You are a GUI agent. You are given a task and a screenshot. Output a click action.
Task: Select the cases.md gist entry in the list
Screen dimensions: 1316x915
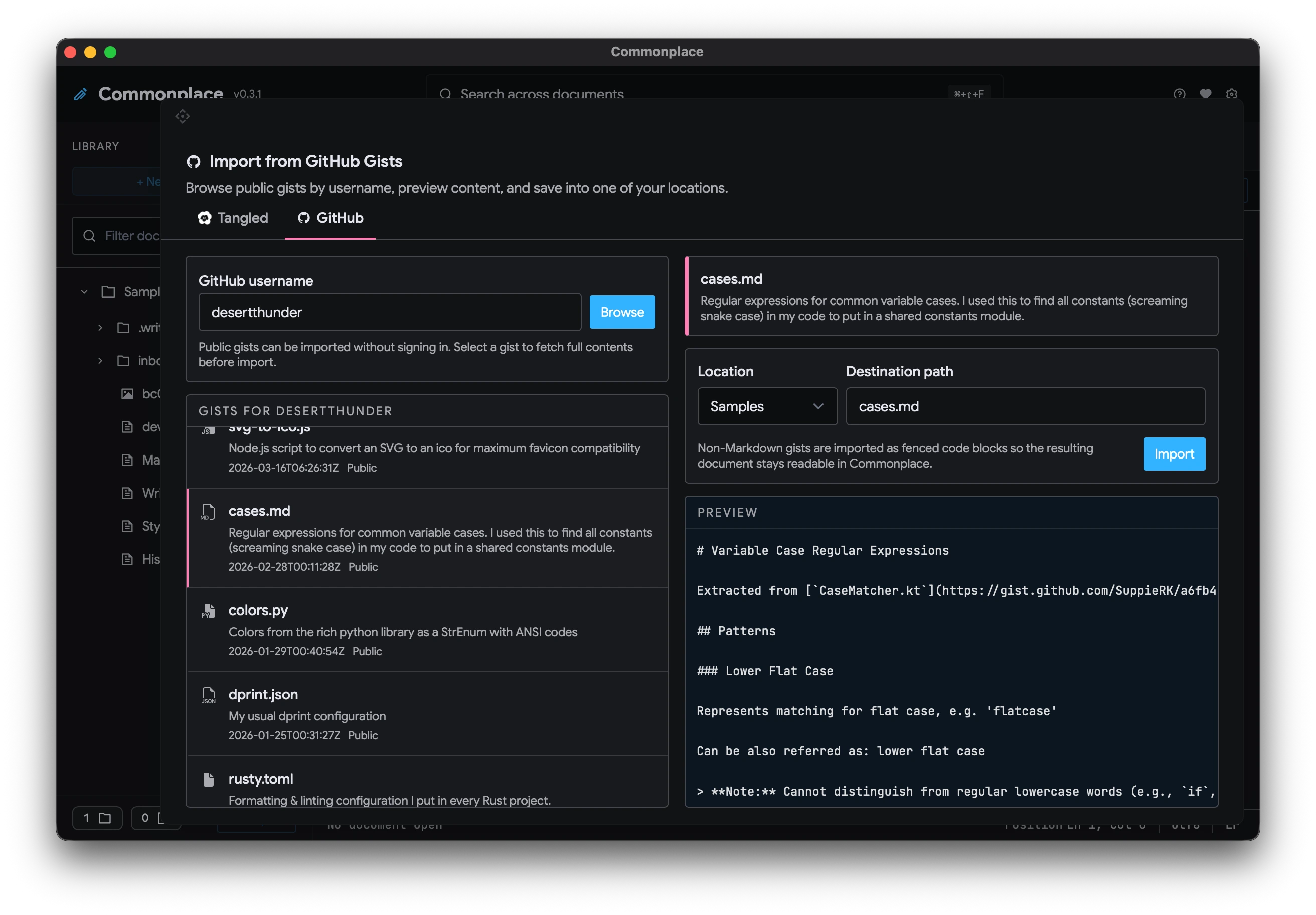click(427, 537)
